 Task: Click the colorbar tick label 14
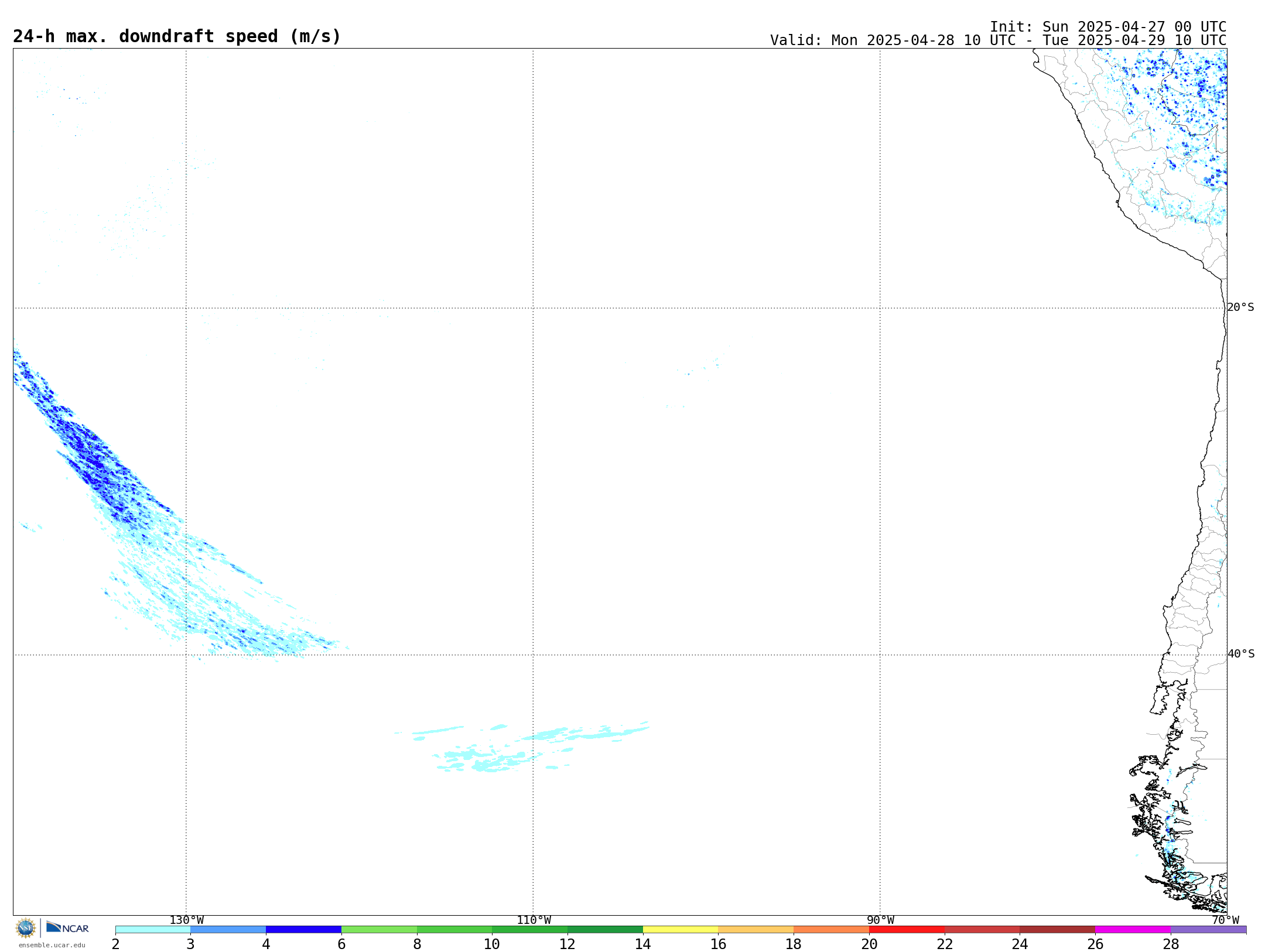[x=643, y=944]
